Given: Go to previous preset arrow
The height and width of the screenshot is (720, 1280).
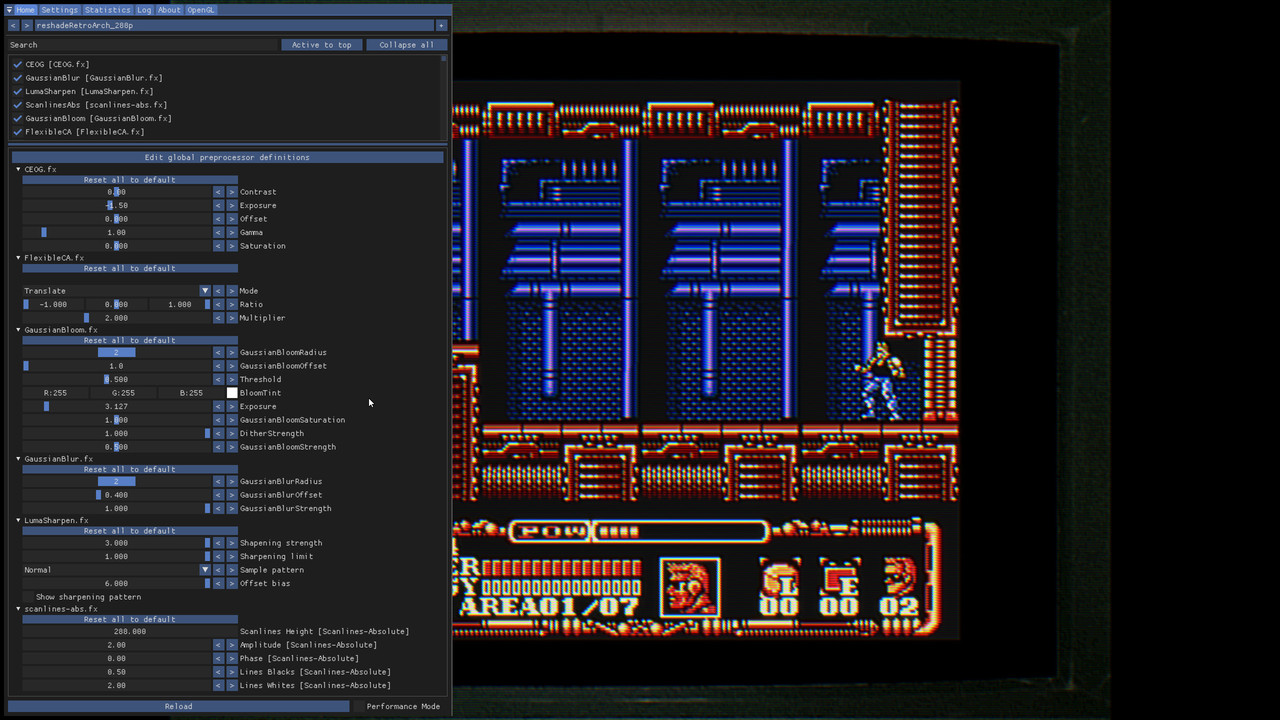Looking at the screenshot, I should 13,25.
